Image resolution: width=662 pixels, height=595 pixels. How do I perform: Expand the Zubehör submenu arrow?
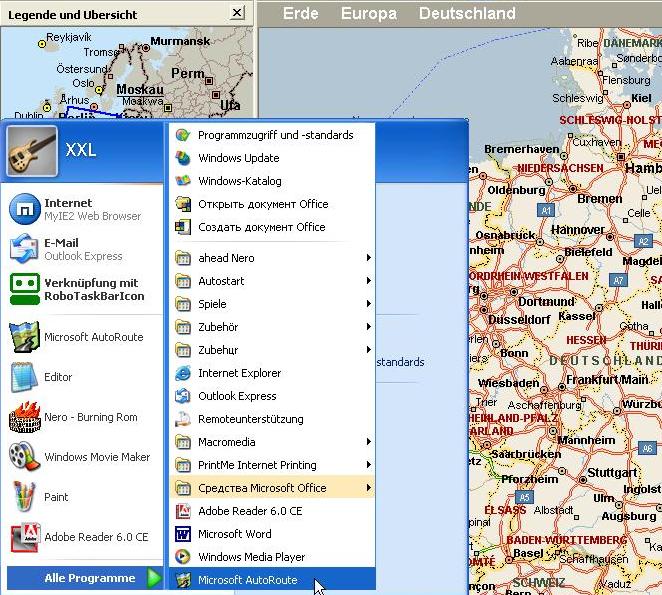tap(369, 326)
